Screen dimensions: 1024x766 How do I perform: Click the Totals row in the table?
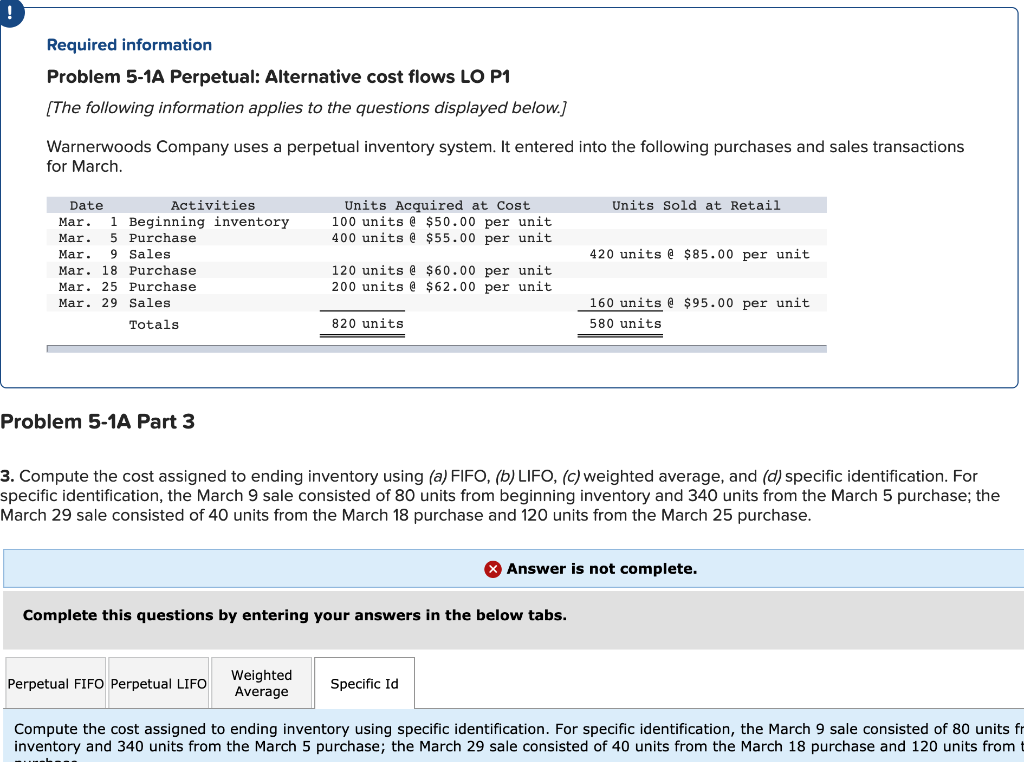(x=156, y=323)
